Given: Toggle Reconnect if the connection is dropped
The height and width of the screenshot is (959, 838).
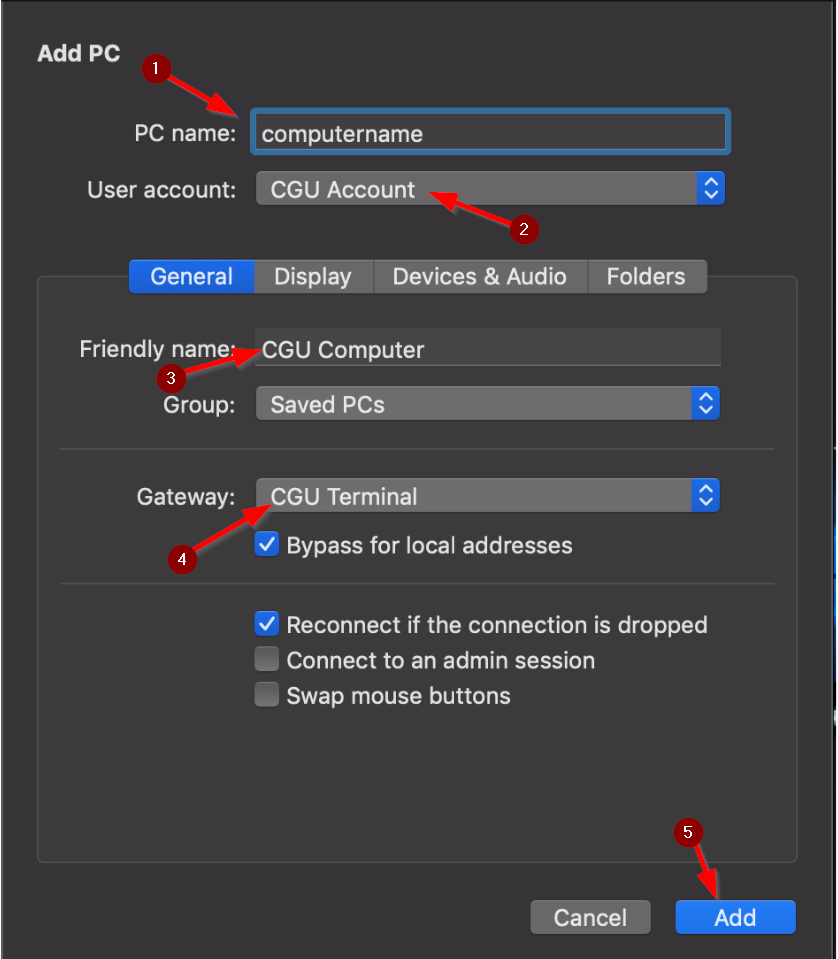Looking at the screenshot, I should coord(267,624).
